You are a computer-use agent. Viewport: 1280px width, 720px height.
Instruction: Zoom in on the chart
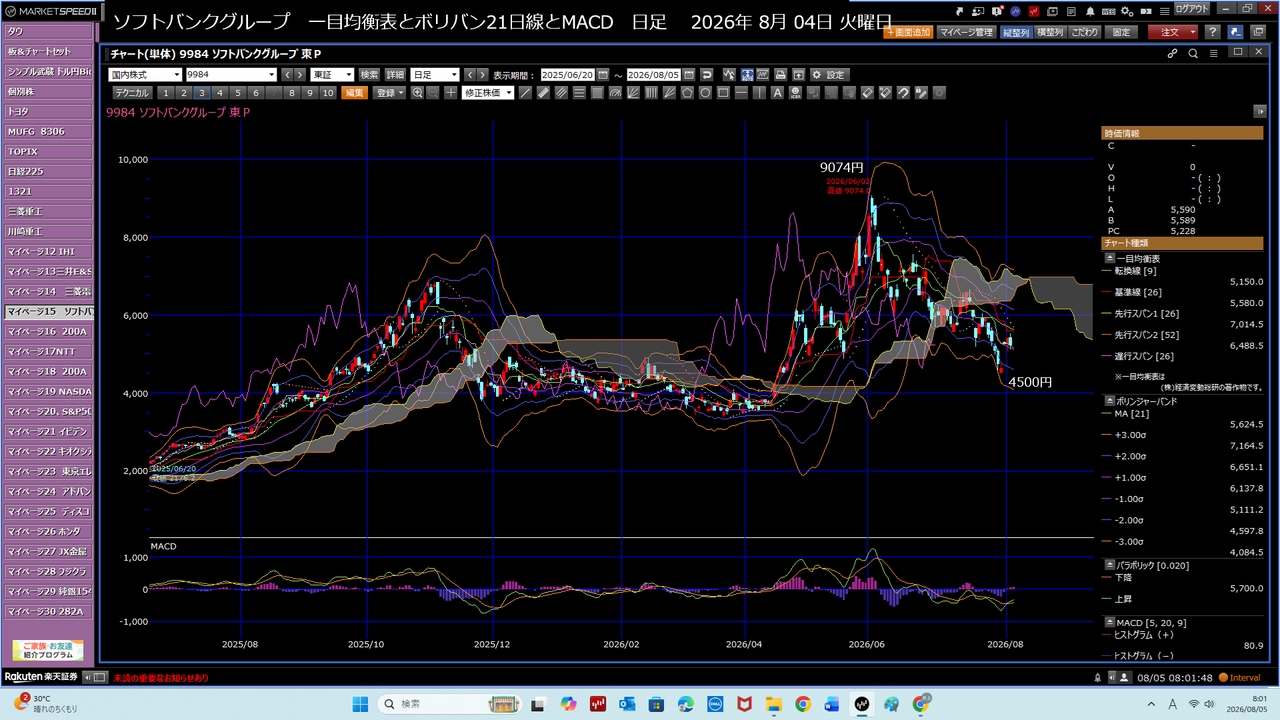point(418,93)
